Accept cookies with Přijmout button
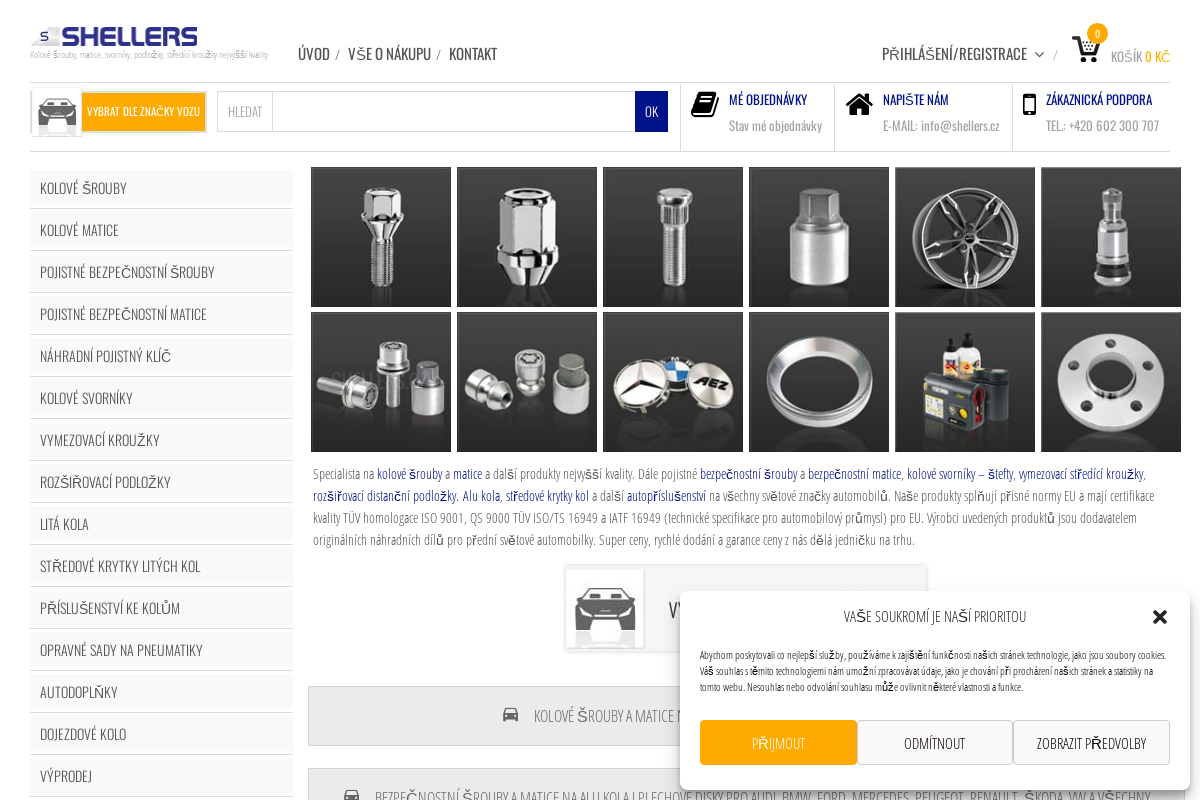Screen dimensions: 1200x800 (778, 743)
